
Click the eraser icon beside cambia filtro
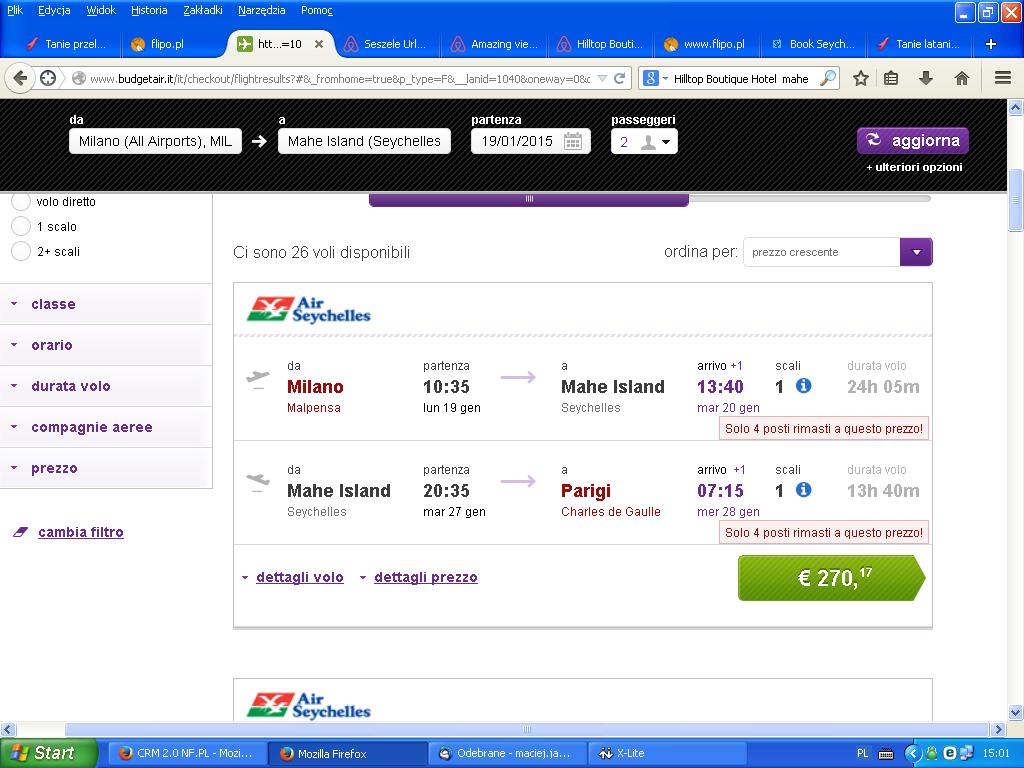[x=20, y=532]
